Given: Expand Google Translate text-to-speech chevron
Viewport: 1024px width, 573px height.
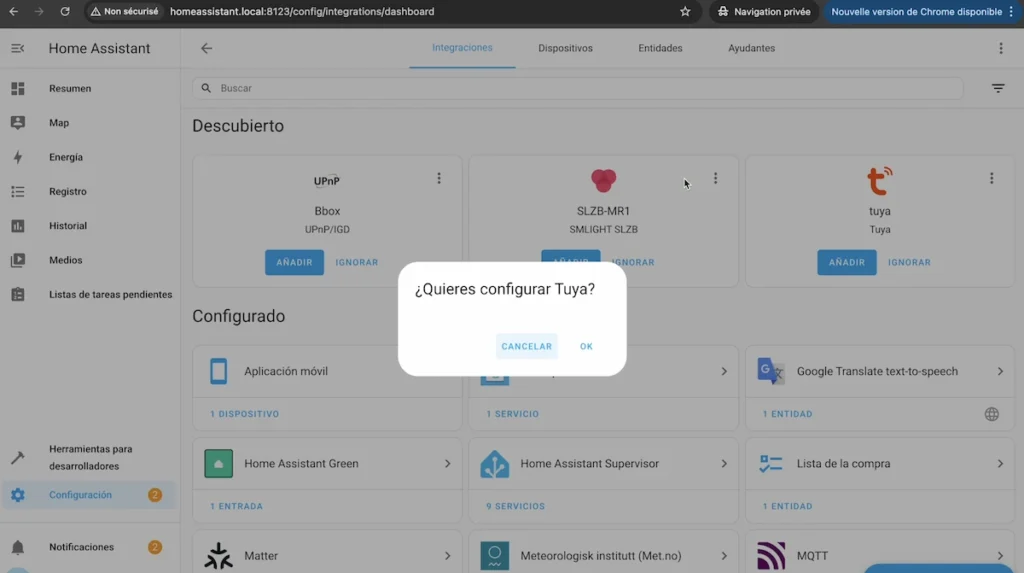Looking at the screenshot, I should (1000, 371).
